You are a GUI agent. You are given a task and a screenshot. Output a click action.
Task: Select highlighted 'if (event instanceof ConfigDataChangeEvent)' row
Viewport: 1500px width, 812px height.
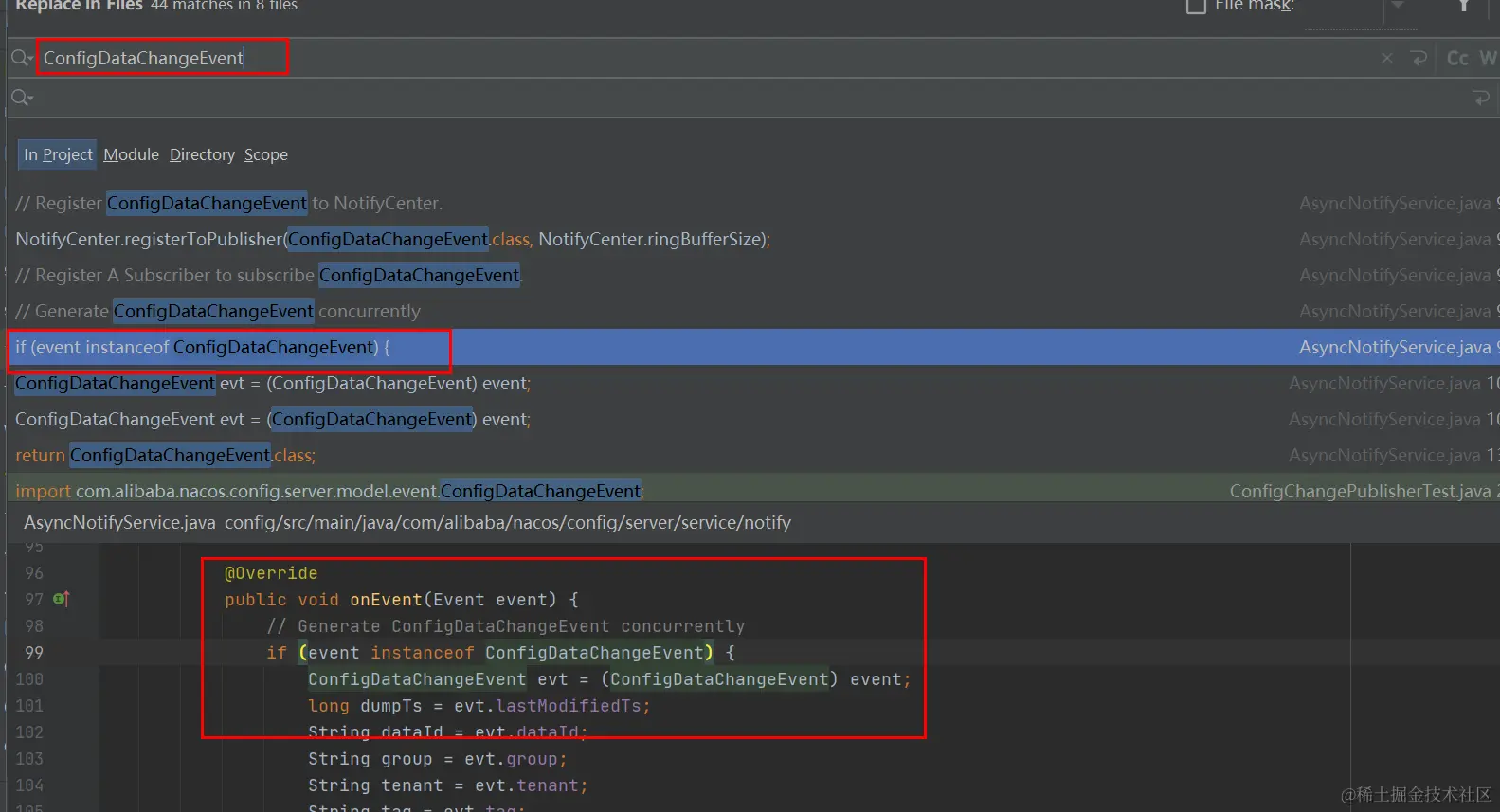(x=753, y=347)
